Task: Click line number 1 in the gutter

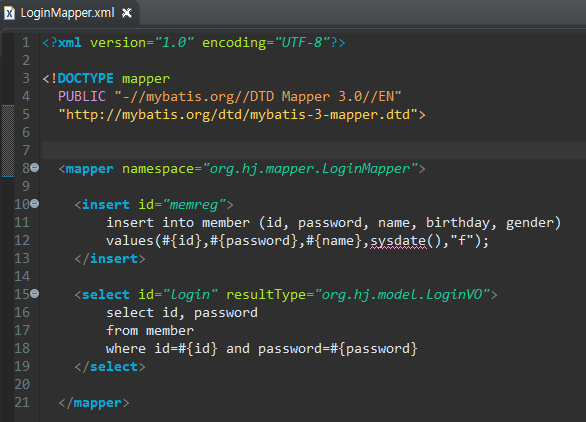Action: 25,42
